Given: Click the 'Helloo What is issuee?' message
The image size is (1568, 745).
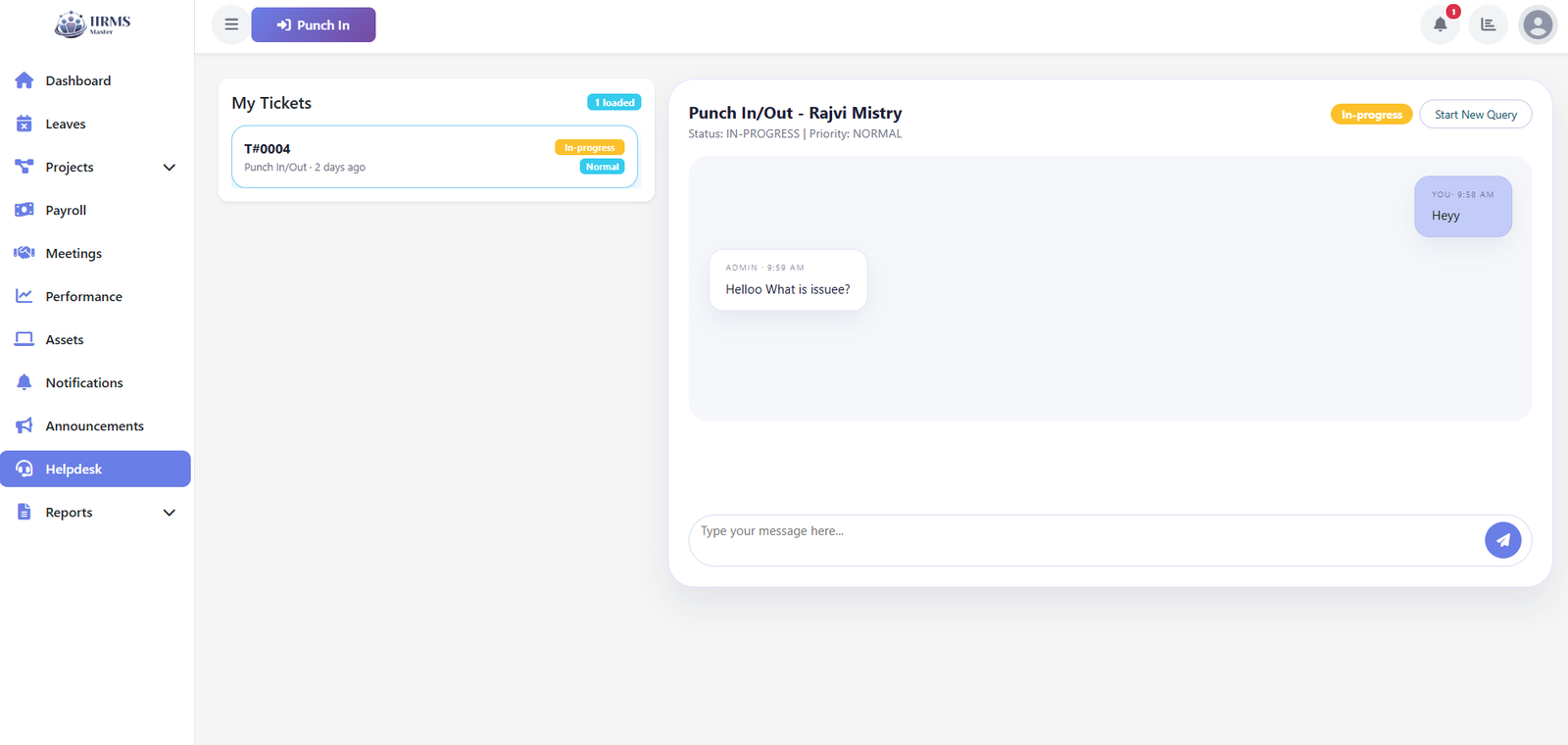Looking at the screenshot, I should 788,280.
